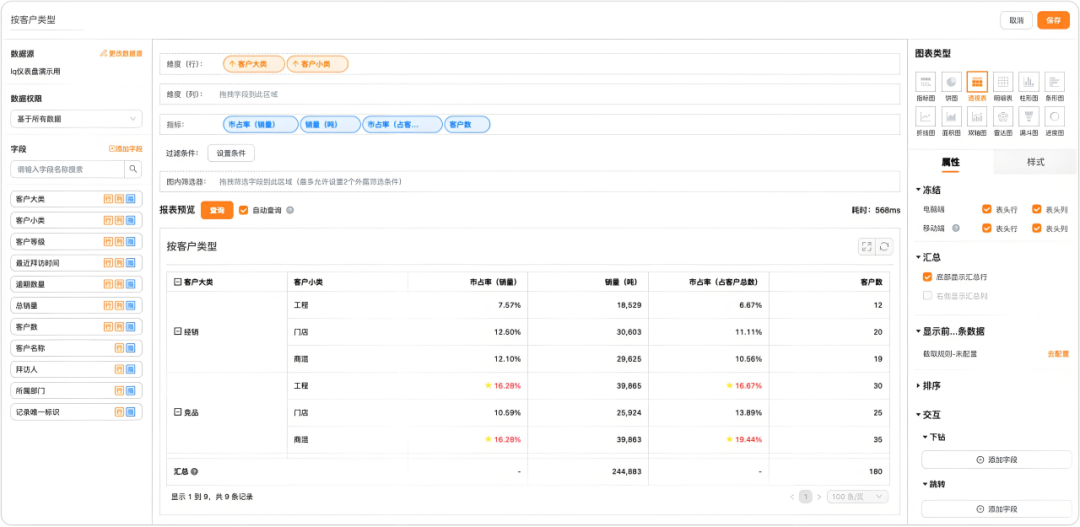
Task: Toggle 电脑端 表头行 freeze checkbox
Action: click(987, 209)
